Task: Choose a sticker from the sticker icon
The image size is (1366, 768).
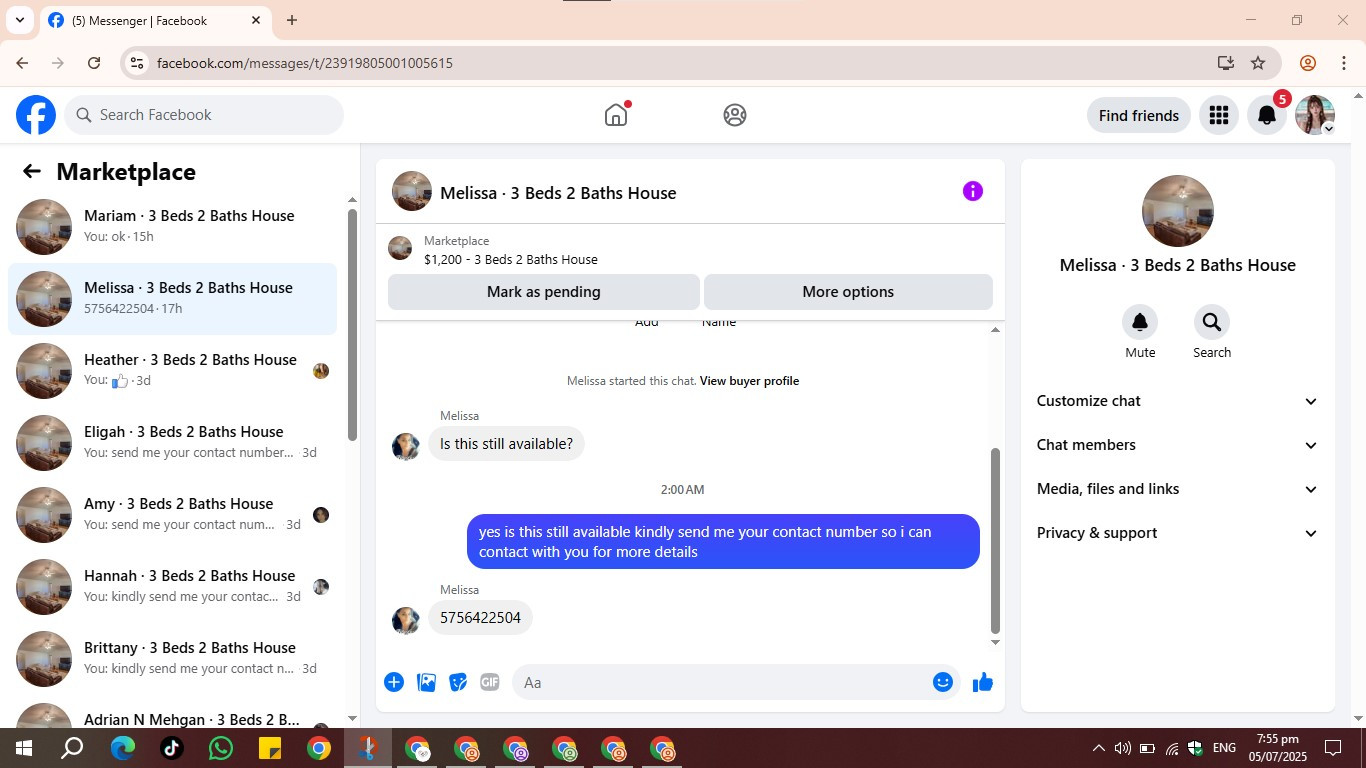Action: [x=458, y=682]
